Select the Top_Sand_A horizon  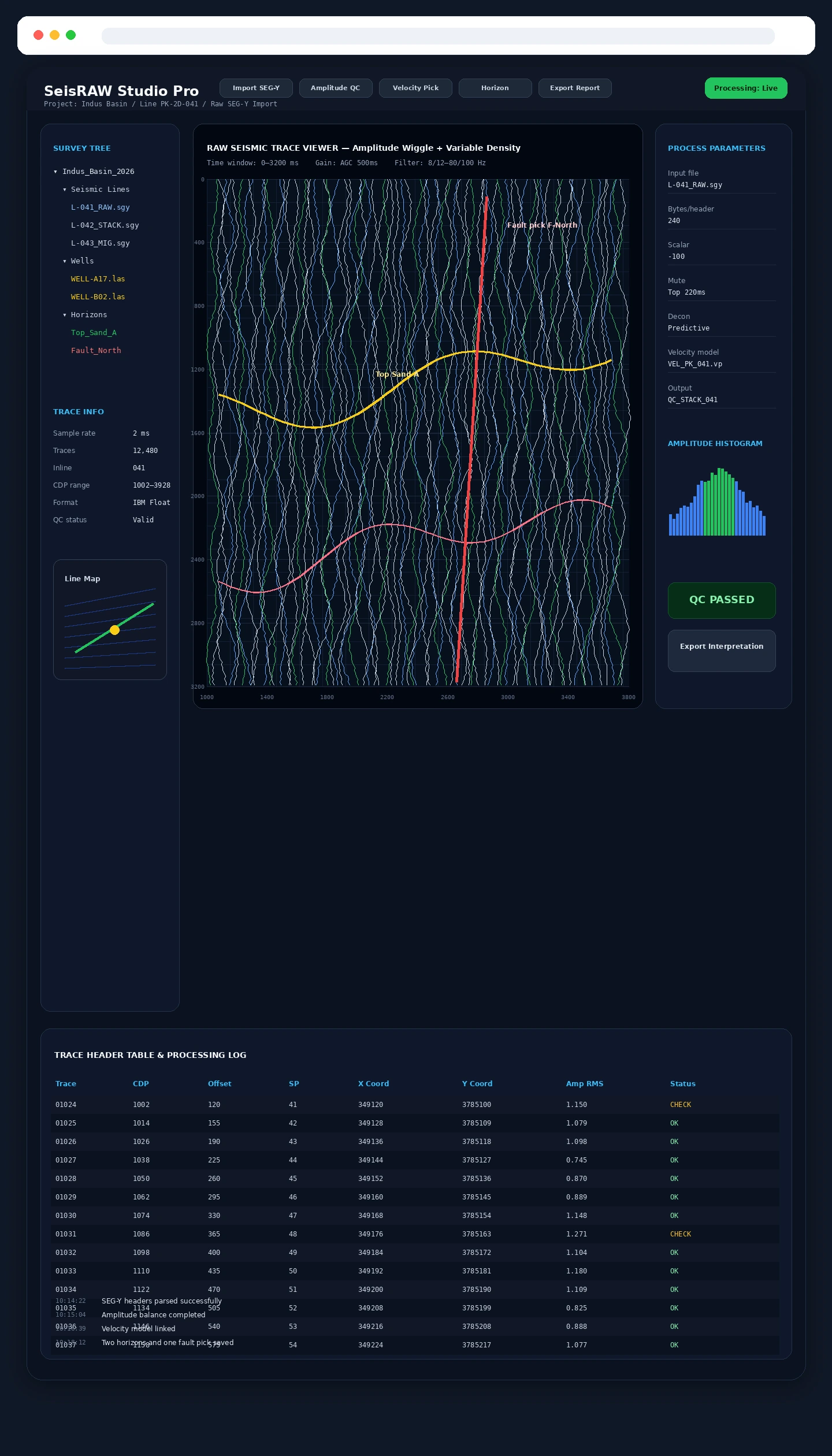click(94, 333)
